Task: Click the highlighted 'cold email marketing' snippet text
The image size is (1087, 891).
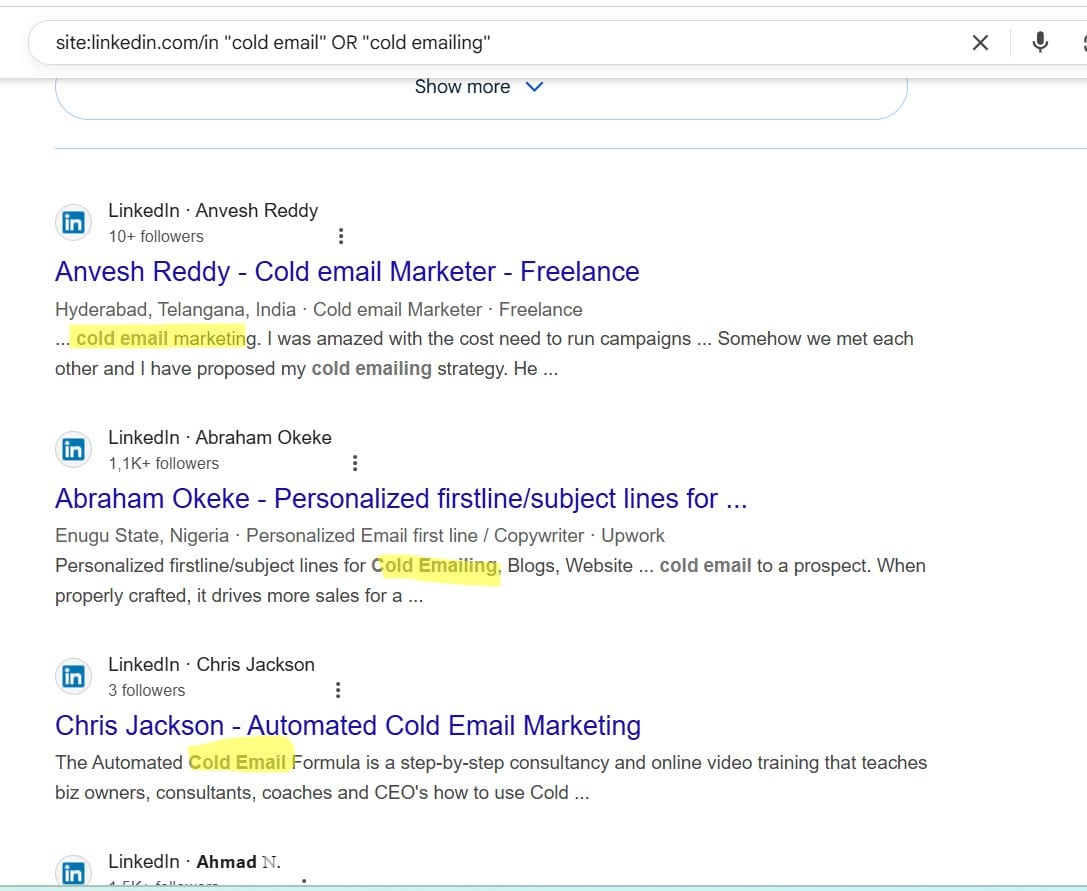Action: pos(166,338)
